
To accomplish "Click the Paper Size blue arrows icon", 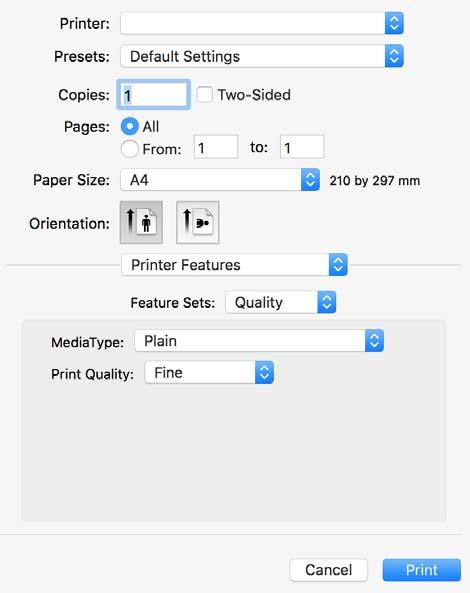I will click(x=310, y=180).
